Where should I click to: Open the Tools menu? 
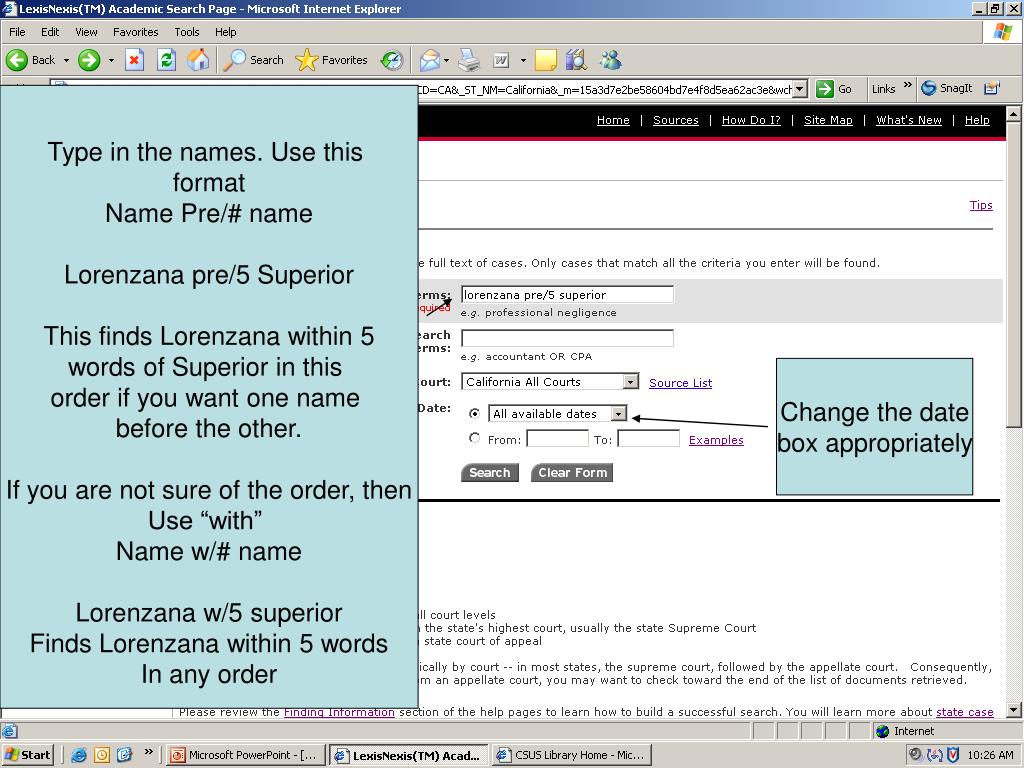(187, 32)
